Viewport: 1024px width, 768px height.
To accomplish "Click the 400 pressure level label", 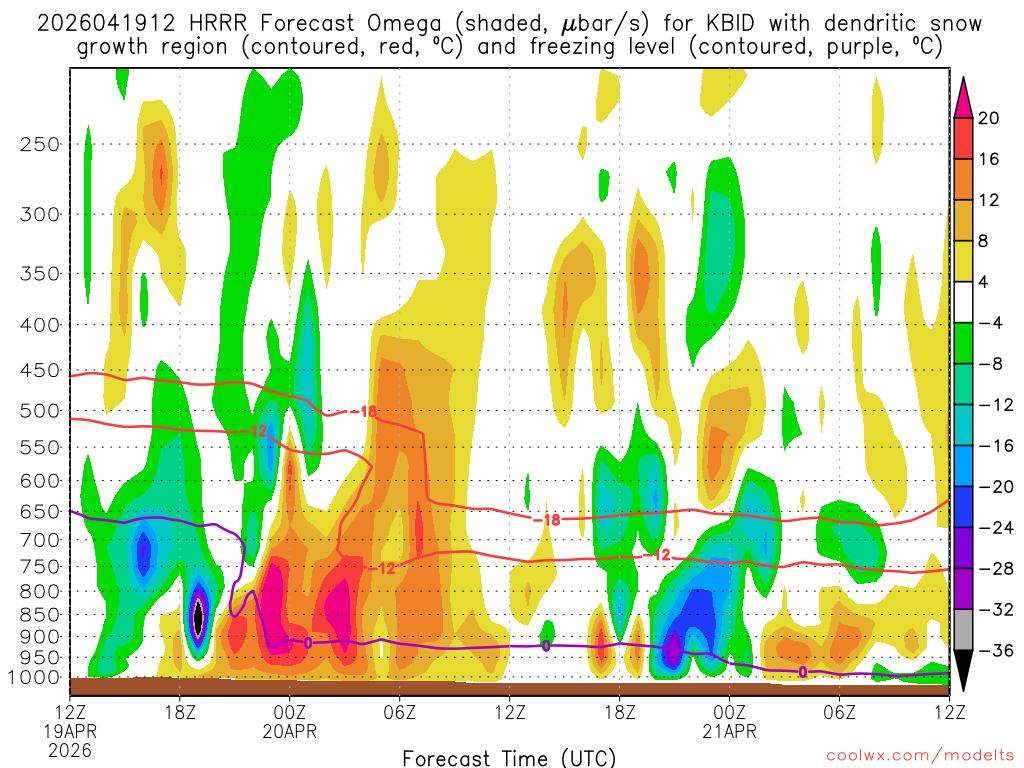I will point(40,325).
